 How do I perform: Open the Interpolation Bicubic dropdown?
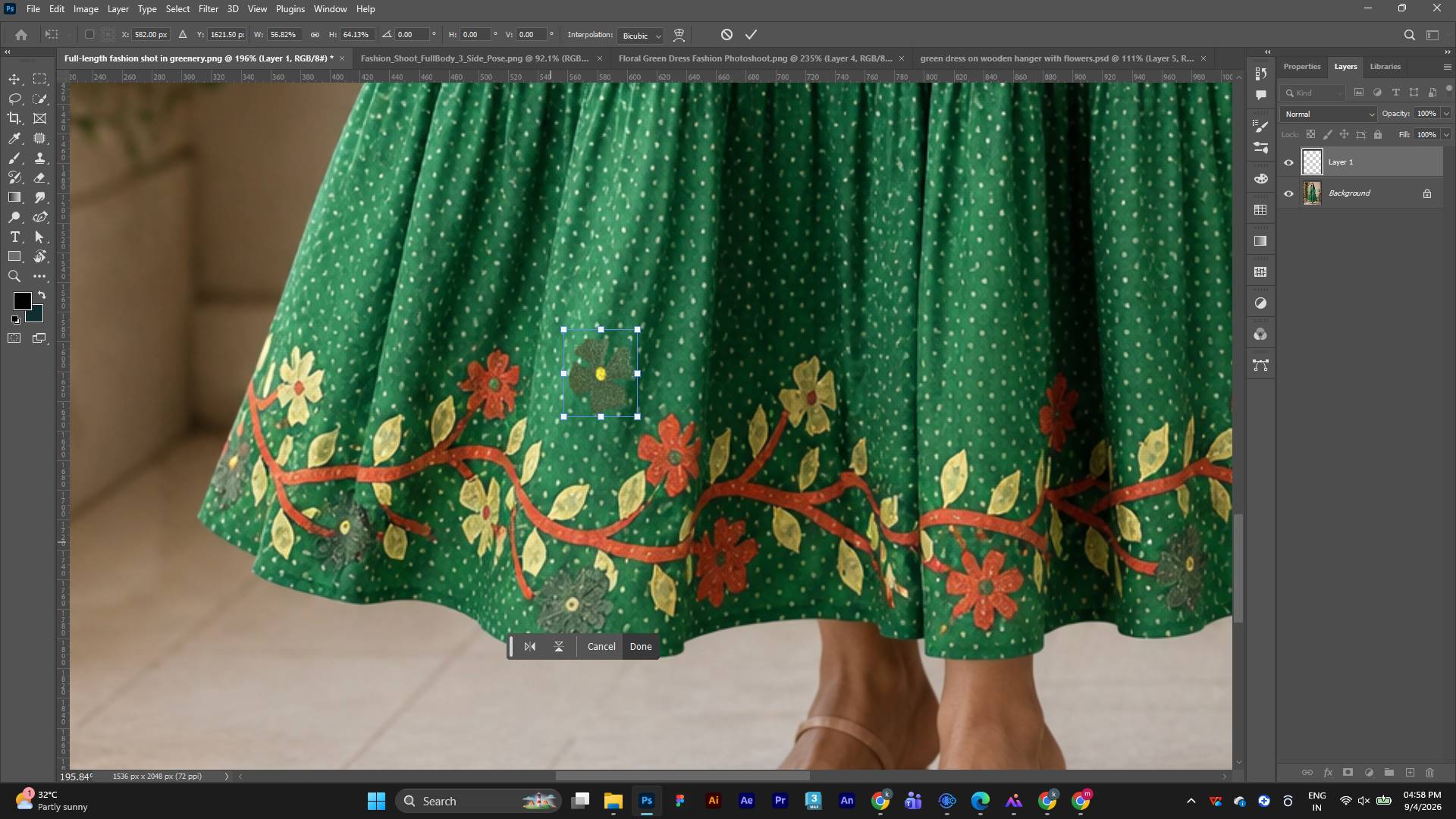[641, 36]
